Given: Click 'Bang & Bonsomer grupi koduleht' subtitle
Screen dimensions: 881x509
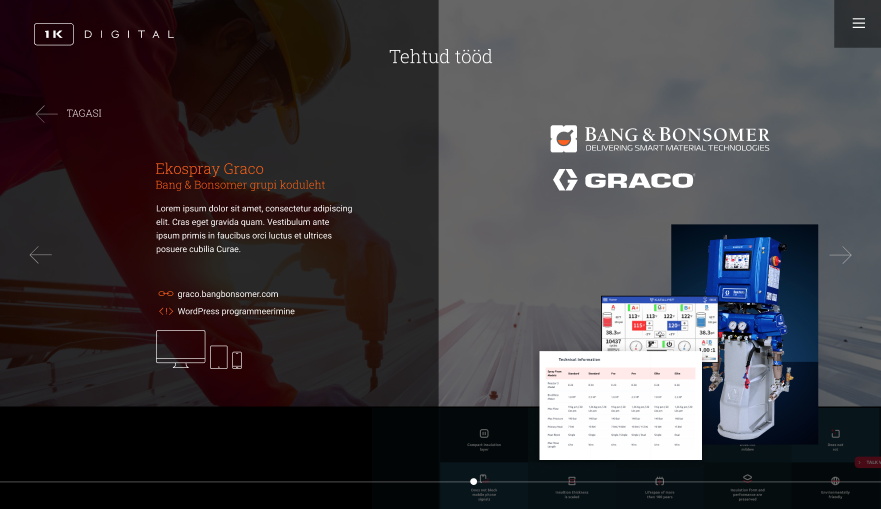Looking at the screenshot, I should click(x=240, y=185).
